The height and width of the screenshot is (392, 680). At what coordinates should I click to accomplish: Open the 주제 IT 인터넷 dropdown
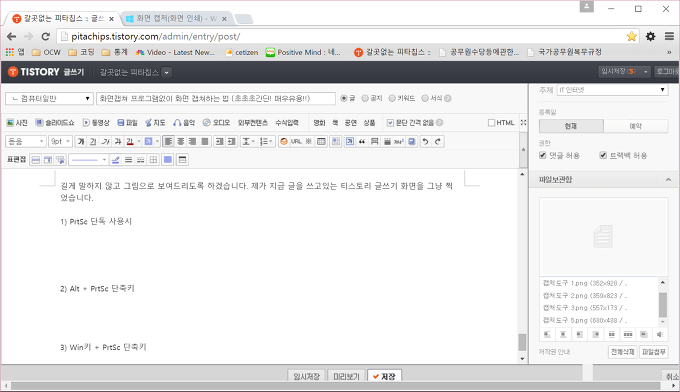pyautogui.click(x=612, y=90)
